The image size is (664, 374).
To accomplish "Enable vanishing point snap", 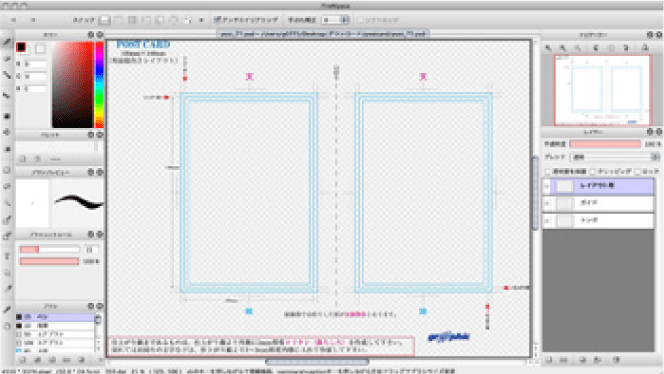I will [146, 20].
